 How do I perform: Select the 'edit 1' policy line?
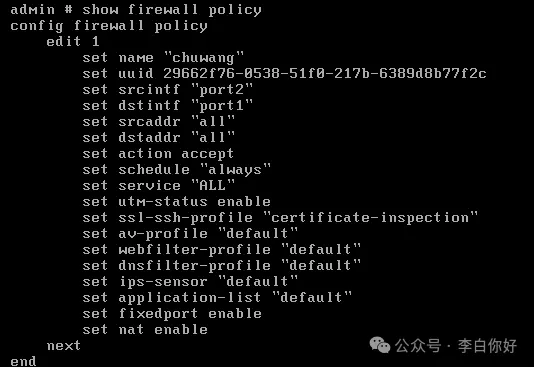(73, 42)
